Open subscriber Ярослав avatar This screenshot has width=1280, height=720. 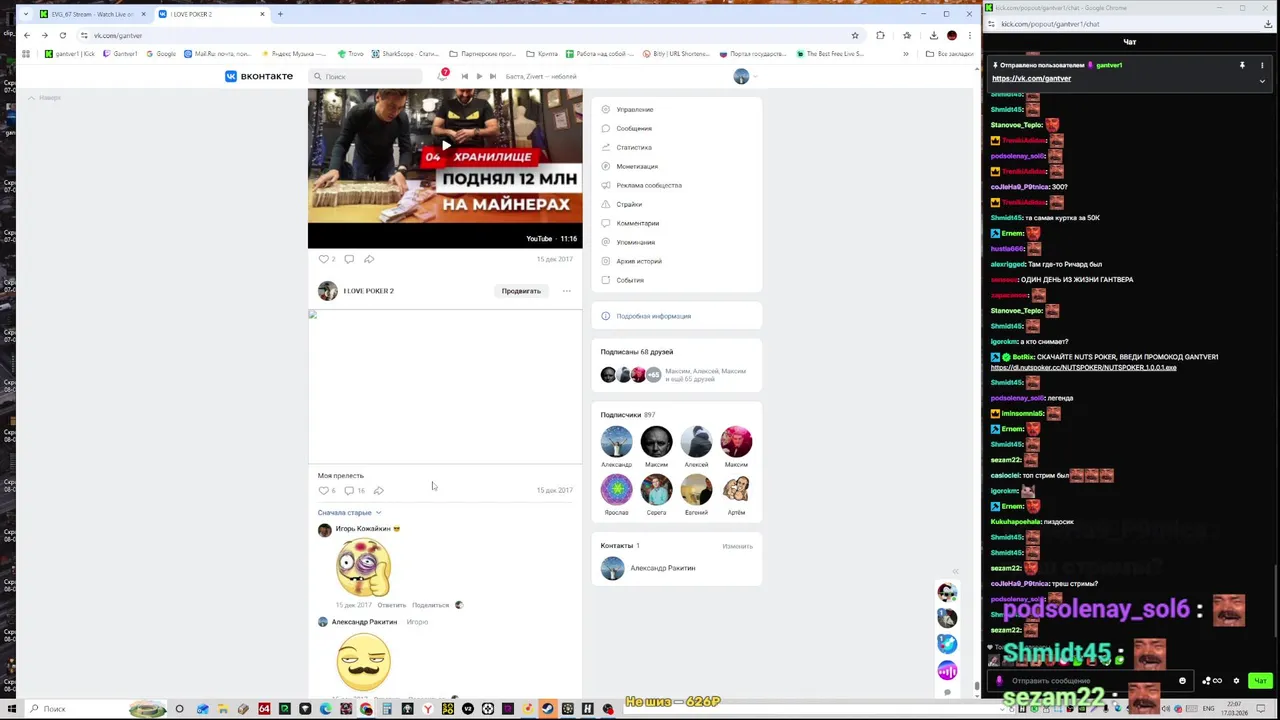coord(616,490)
